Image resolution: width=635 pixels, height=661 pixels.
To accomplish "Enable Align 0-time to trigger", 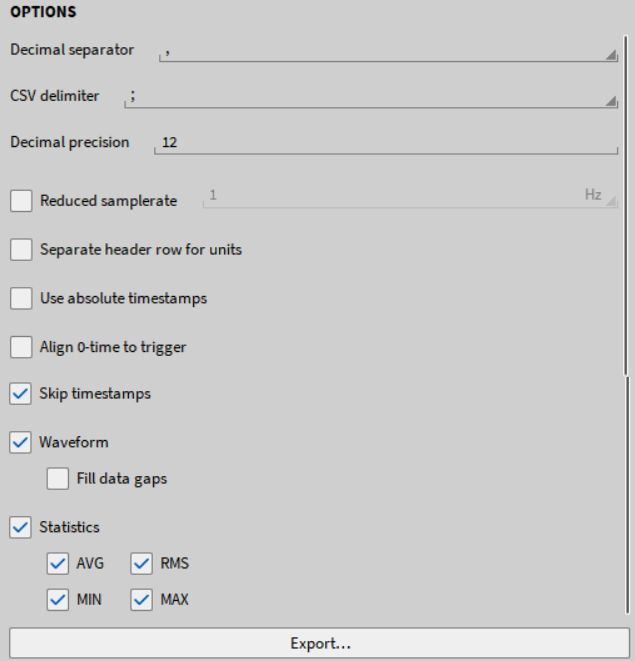I will click(21, 348).
